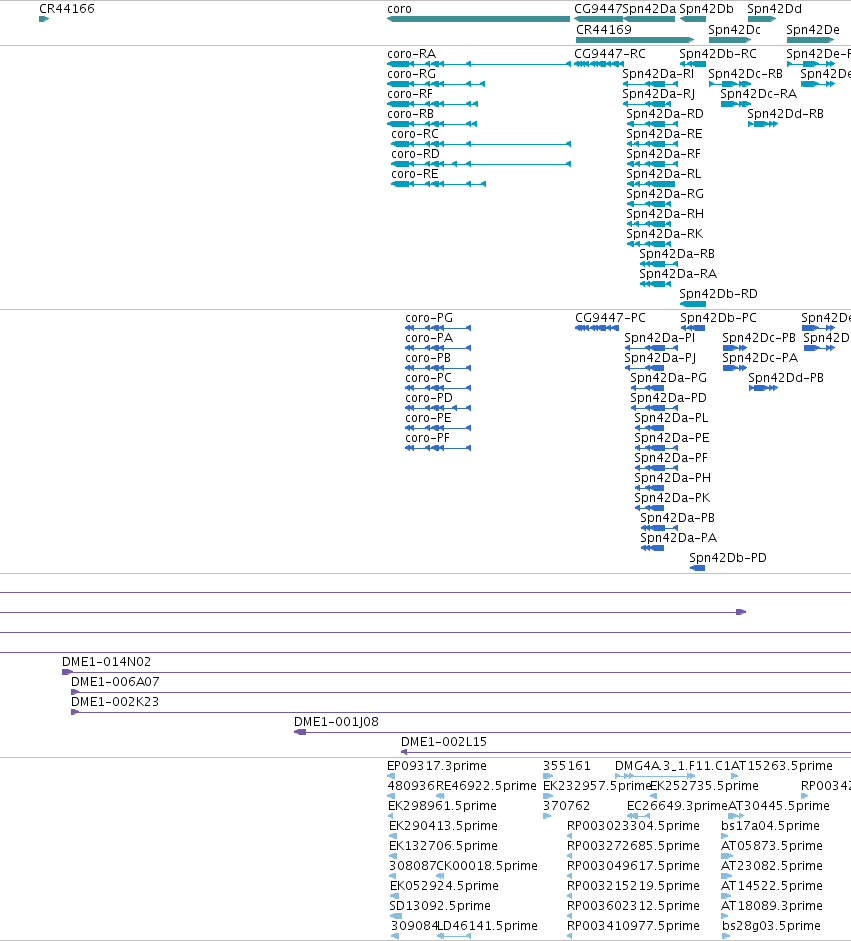Click transcript Spn42Da-RG
The image size is (851, 941).
coord(665,194)
